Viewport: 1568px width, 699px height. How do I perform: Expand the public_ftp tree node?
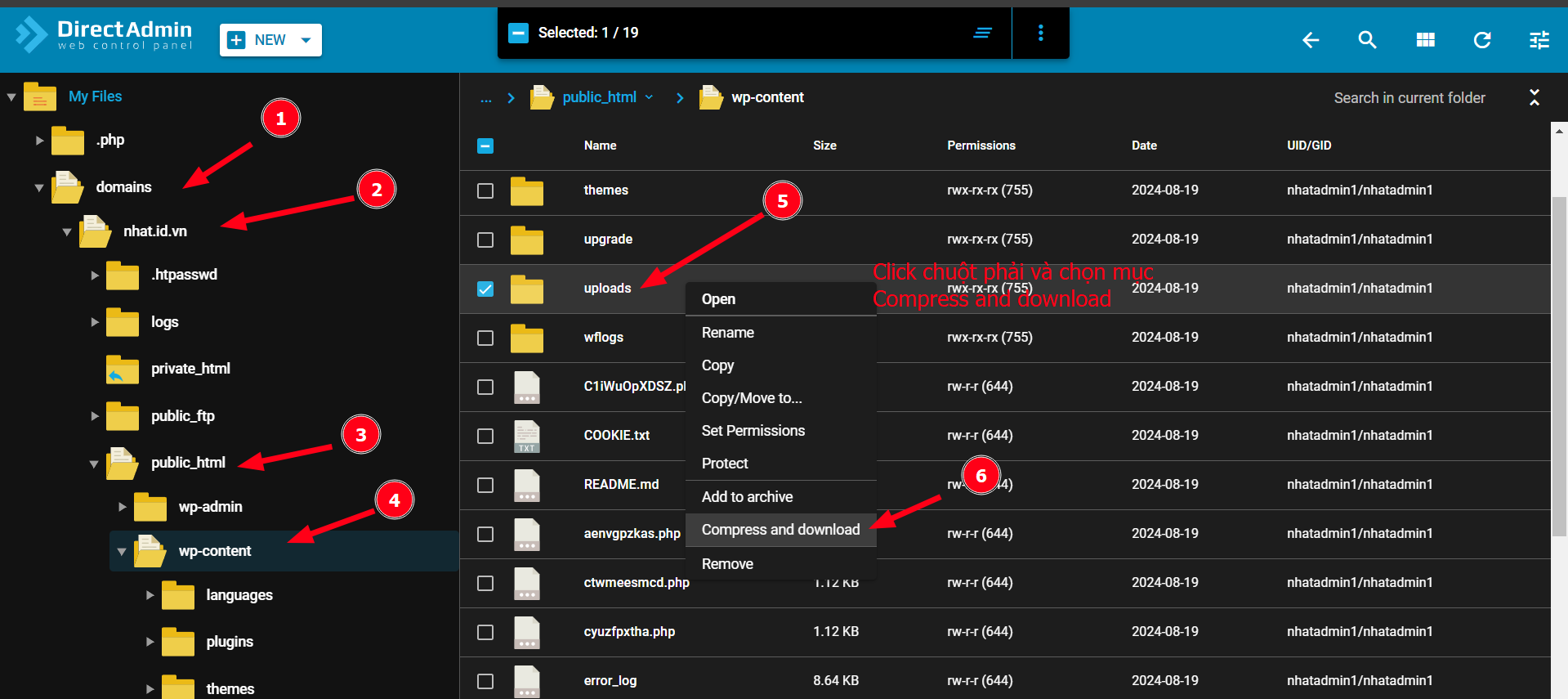pyautogui.click(x=95, y=416)
